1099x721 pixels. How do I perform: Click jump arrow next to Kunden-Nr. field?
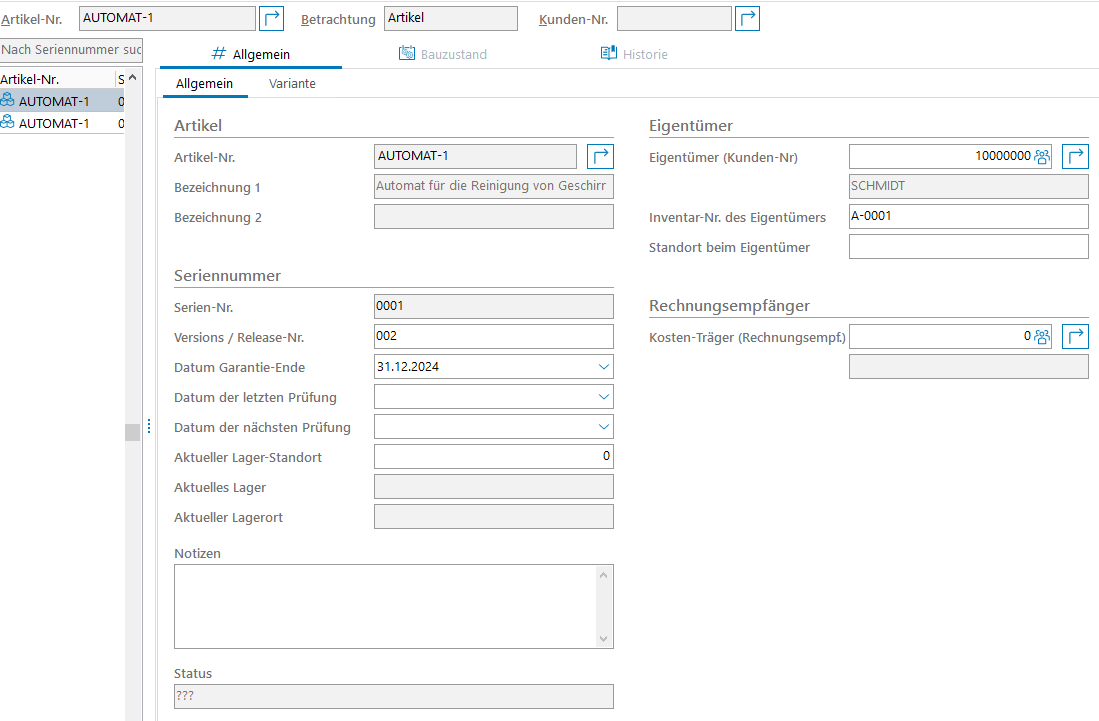tap(747, 19)
